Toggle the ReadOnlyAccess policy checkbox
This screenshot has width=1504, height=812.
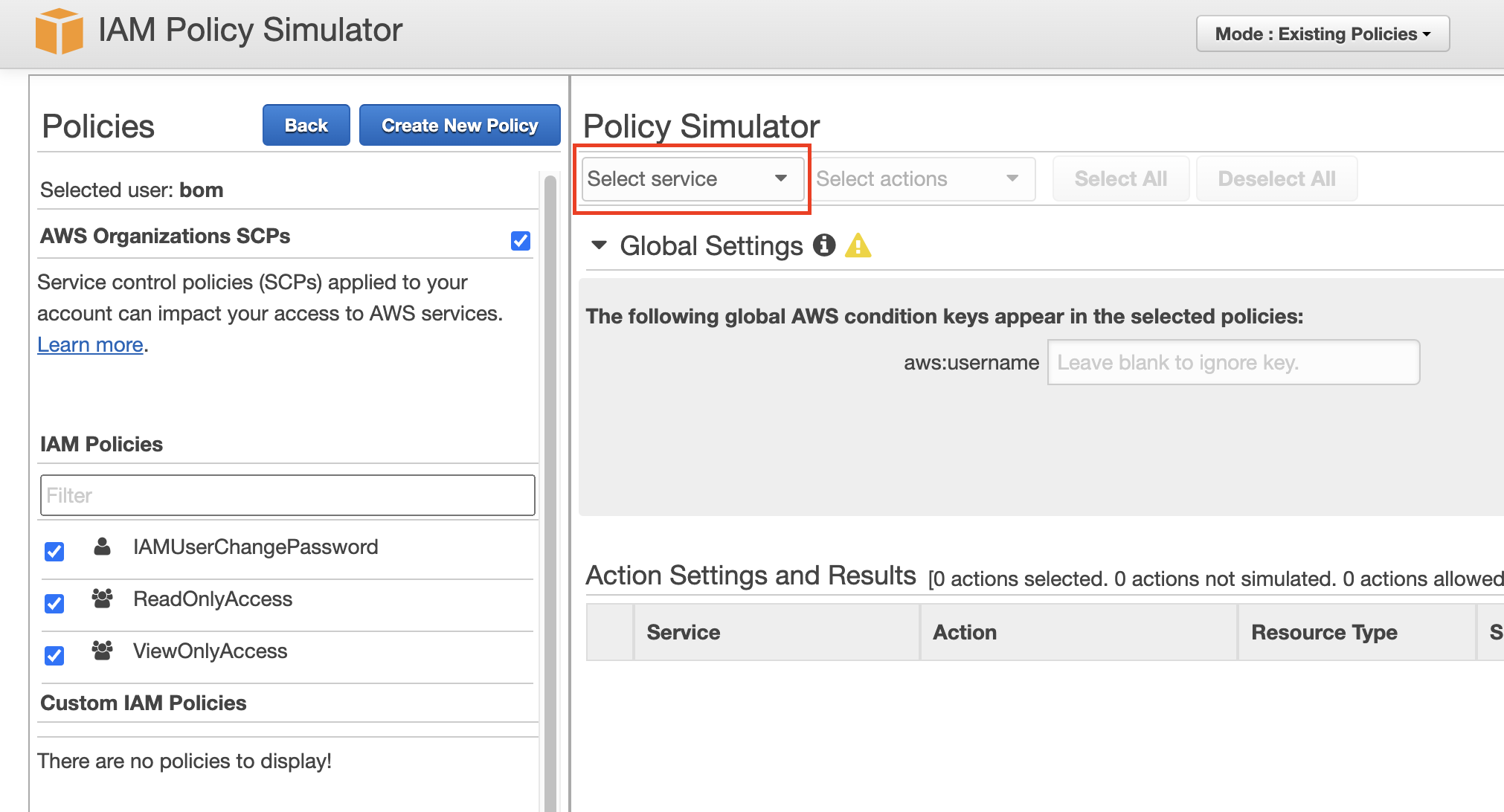tap(54, 603)
